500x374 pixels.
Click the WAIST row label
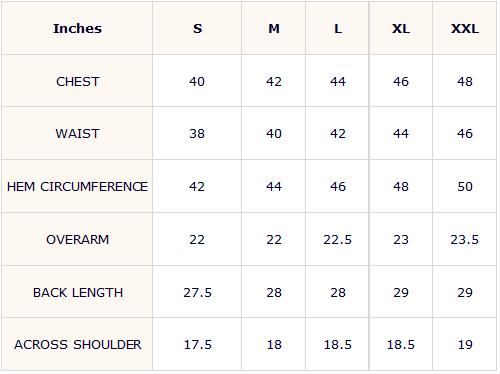pos(77,134)
